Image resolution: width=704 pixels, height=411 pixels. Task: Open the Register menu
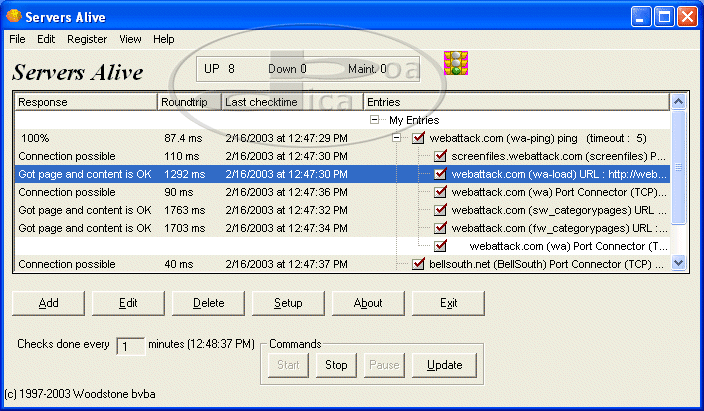click(x=87, y=39)
